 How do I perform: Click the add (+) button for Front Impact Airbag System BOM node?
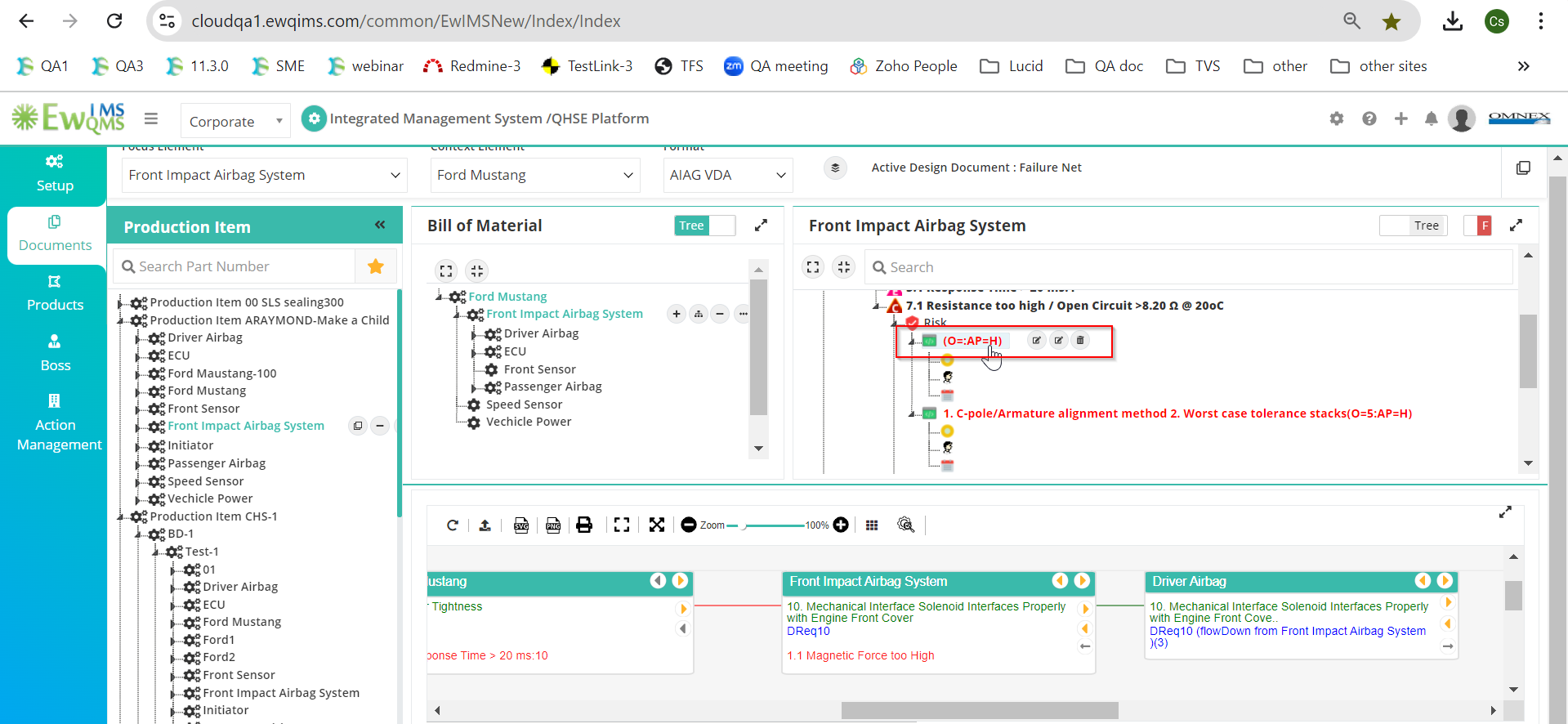point(677,314)
